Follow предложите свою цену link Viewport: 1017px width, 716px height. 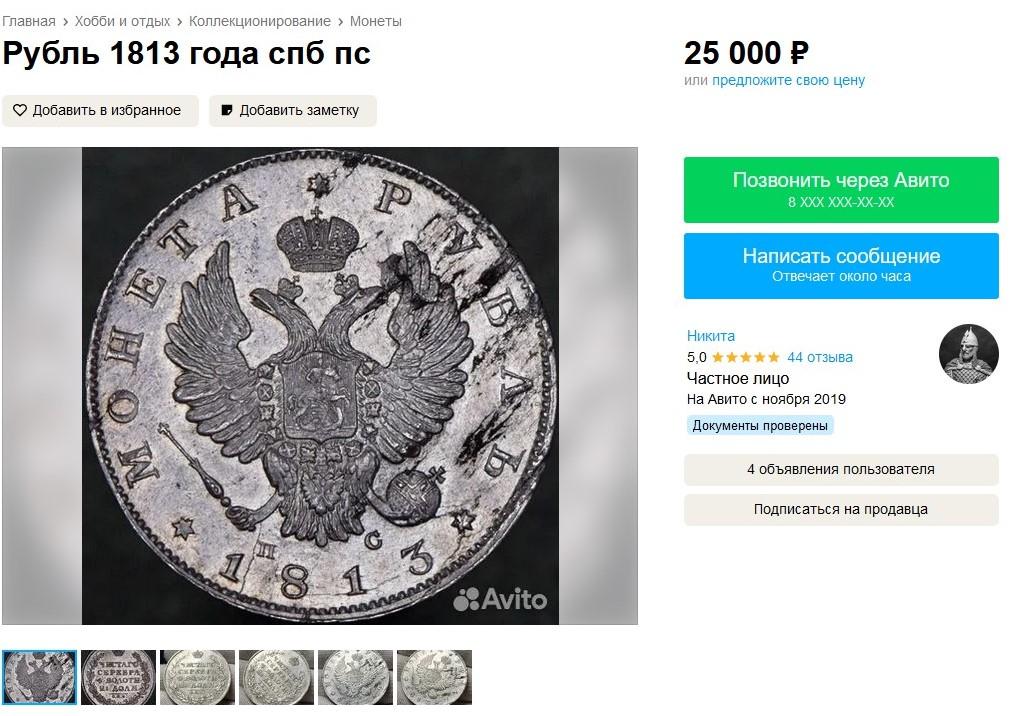point(788,80)
